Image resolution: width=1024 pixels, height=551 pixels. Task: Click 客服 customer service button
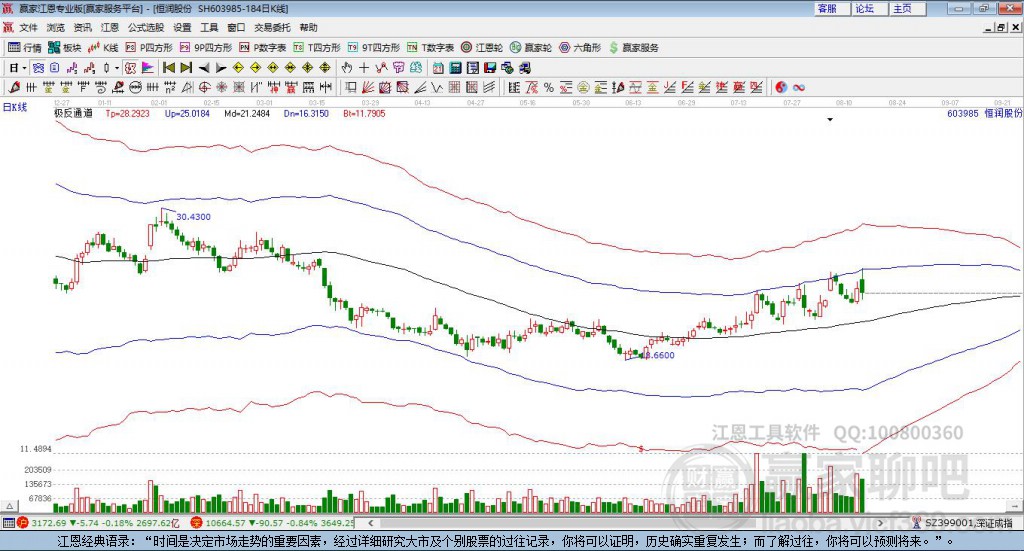coord(833,8)
